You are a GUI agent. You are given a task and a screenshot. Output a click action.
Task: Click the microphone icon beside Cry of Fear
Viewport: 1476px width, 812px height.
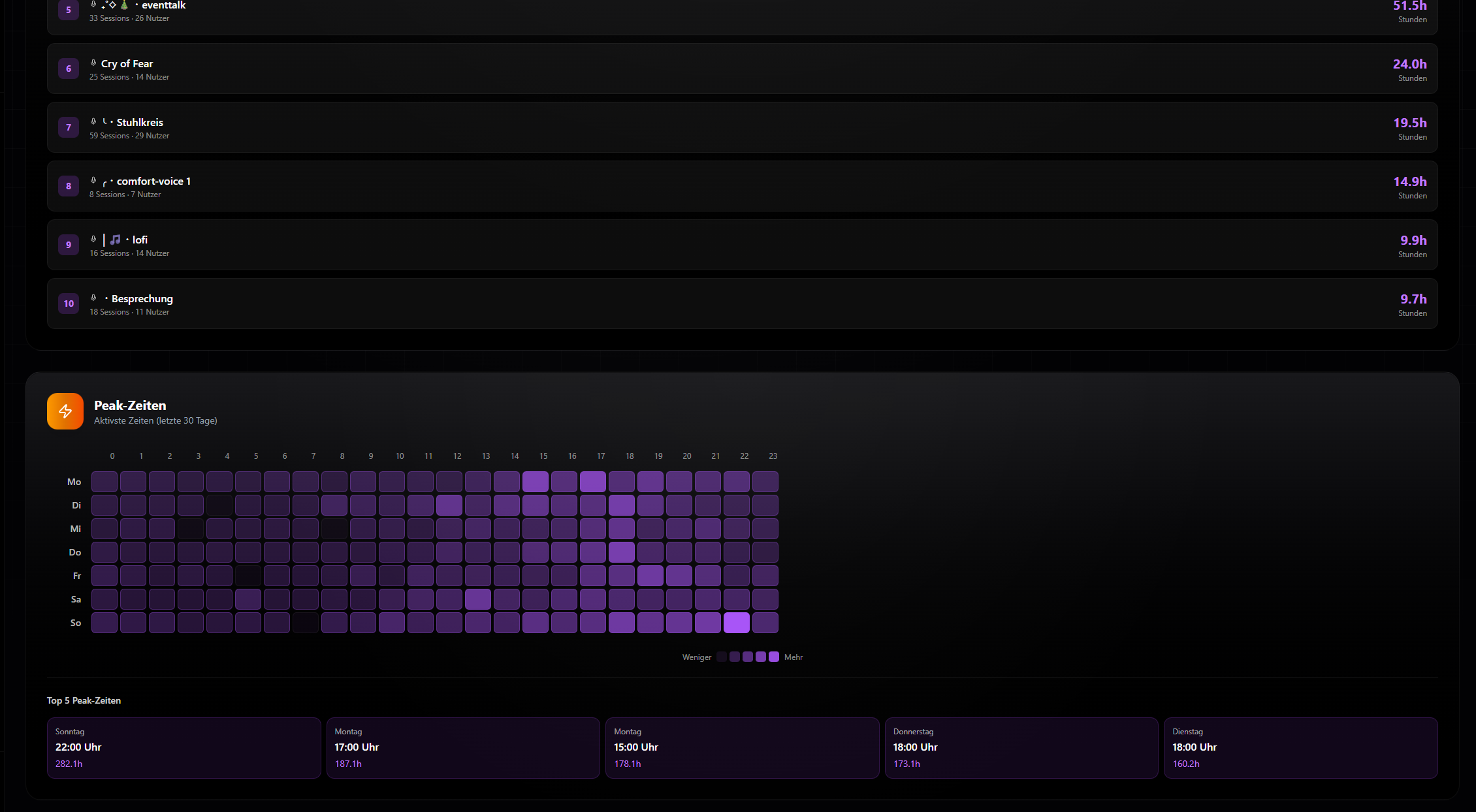[93, 63]
